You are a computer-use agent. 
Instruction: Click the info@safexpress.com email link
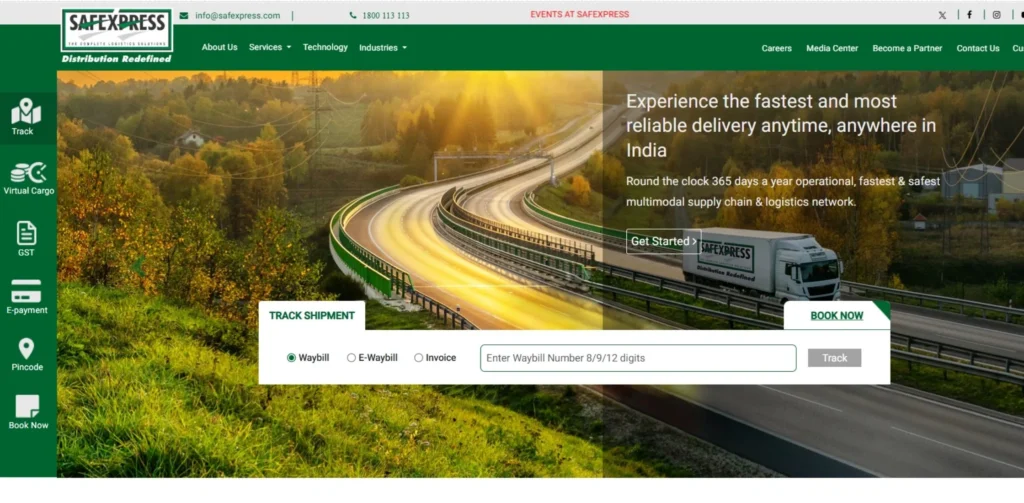click(x=238, y=16)
